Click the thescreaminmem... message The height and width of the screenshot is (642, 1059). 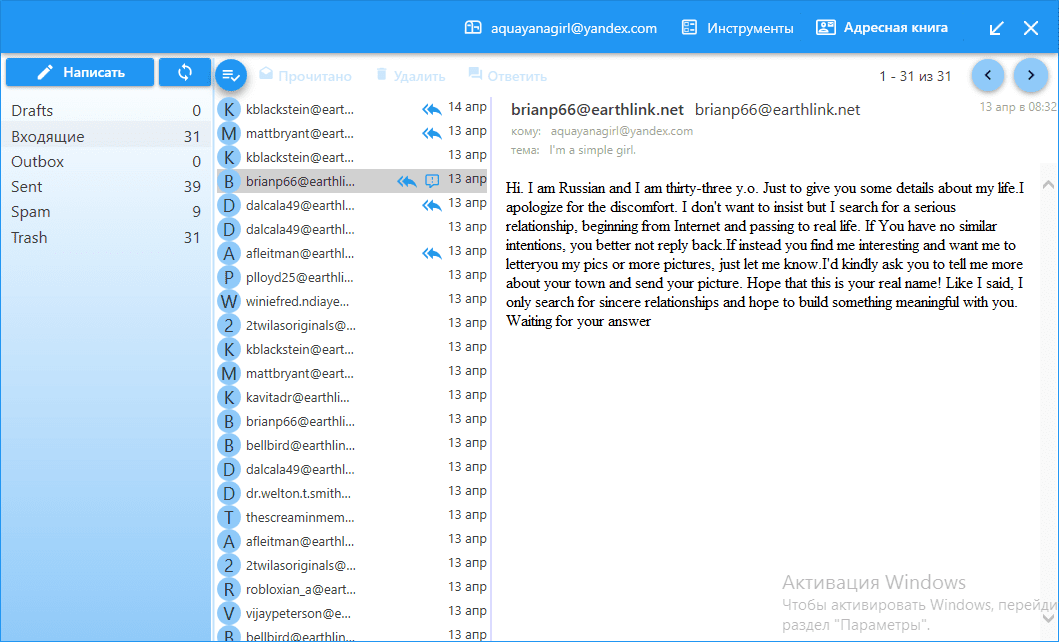[352, 517]
